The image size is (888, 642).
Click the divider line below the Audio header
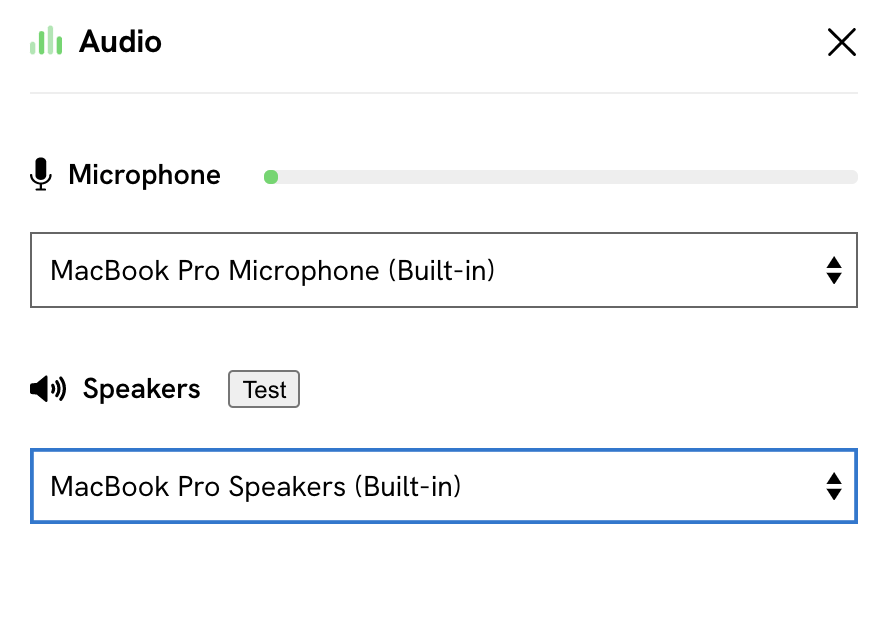(444, 92)
